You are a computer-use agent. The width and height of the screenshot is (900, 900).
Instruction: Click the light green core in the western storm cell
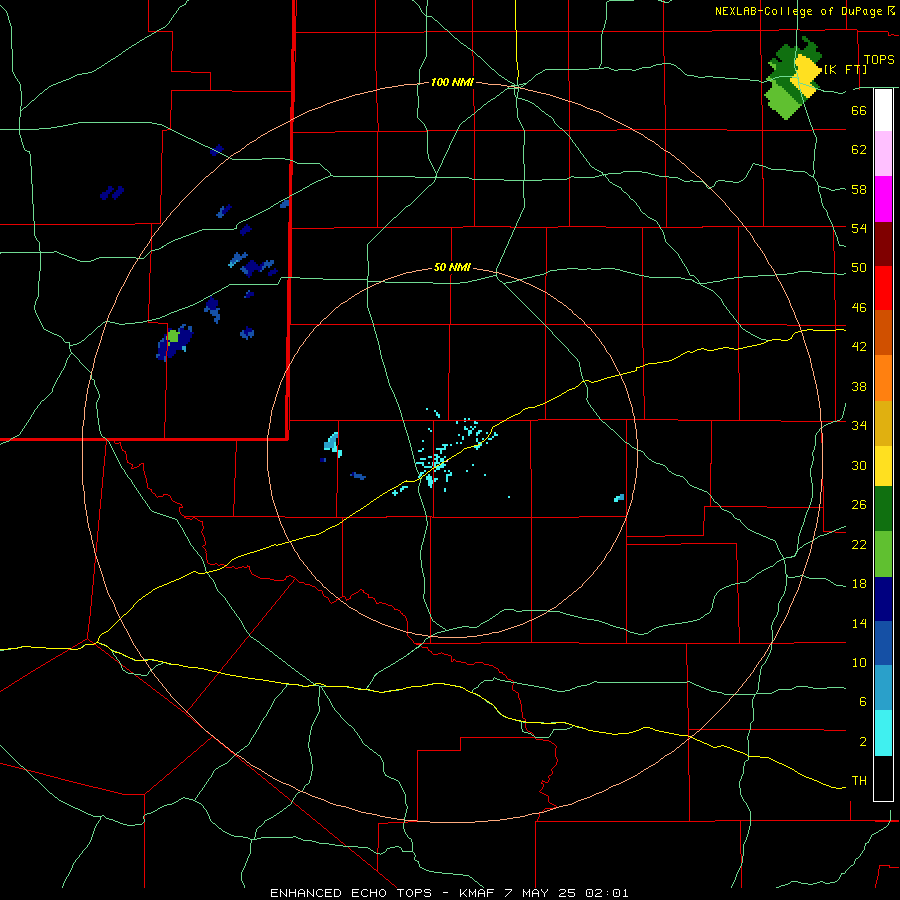tap(173, 336)
